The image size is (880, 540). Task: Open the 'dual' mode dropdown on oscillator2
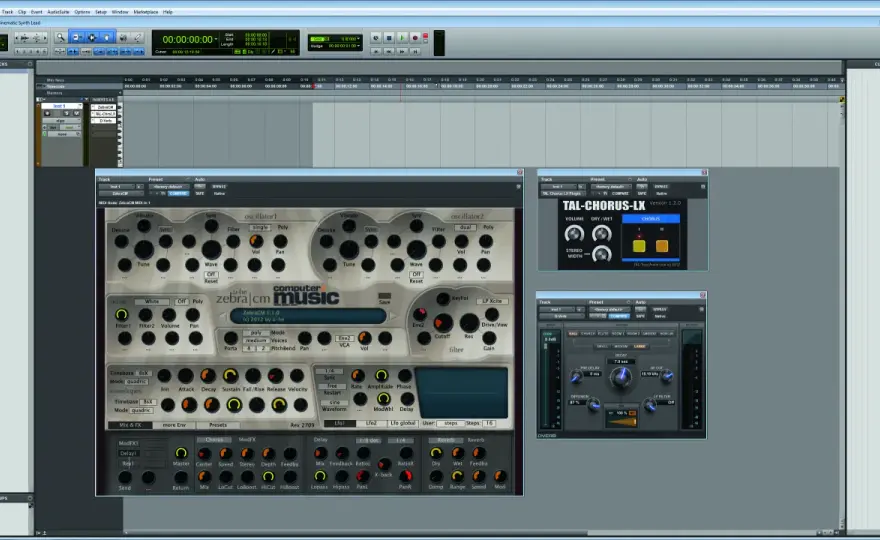click(466, 227)
